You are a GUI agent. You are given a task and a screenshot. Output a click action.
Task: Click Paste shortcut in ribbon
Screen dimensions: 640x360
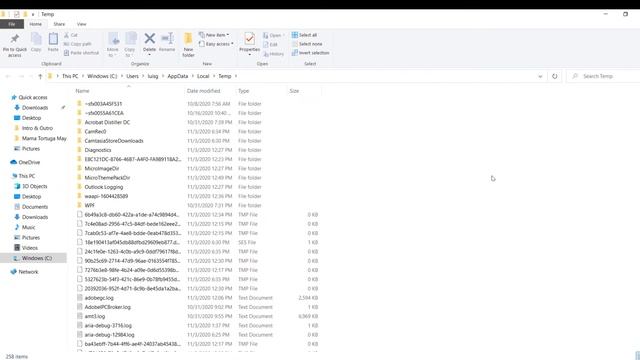[81, 53]
